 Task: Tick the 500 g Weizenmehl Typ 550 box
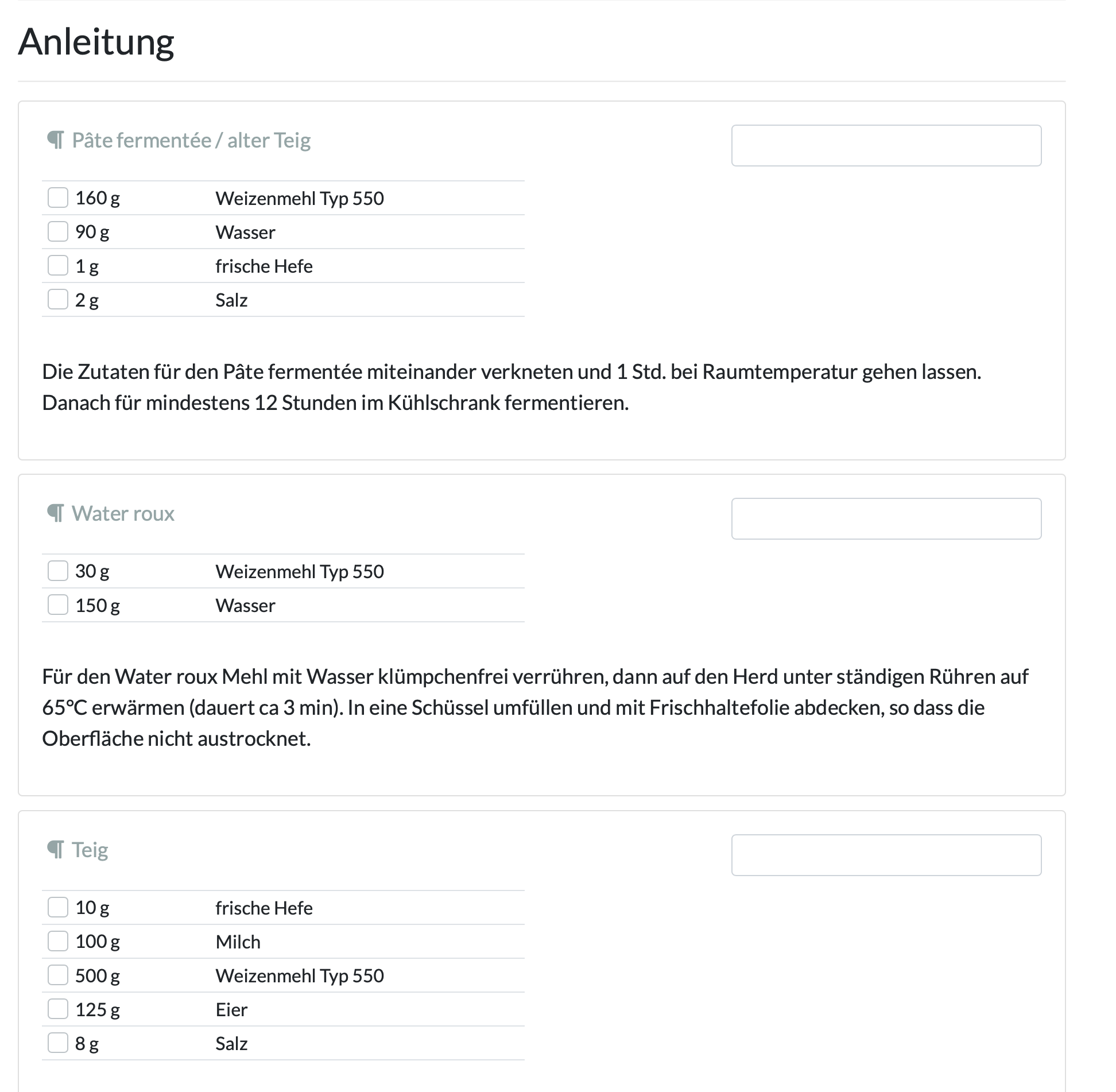point(58,975)
